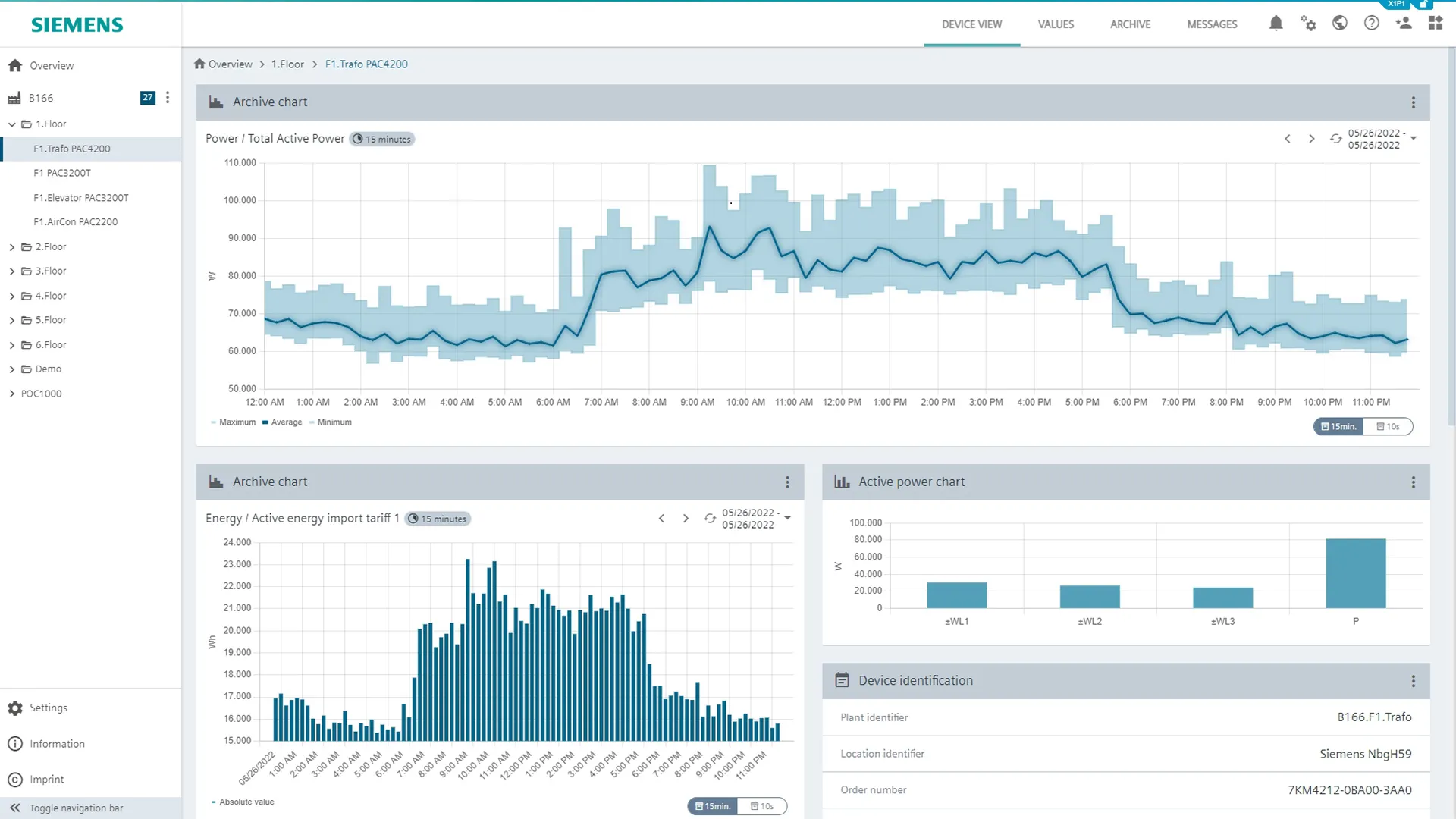Open the globe language icon
This screenshot has height=819, width=1456.
point(1340,24)
